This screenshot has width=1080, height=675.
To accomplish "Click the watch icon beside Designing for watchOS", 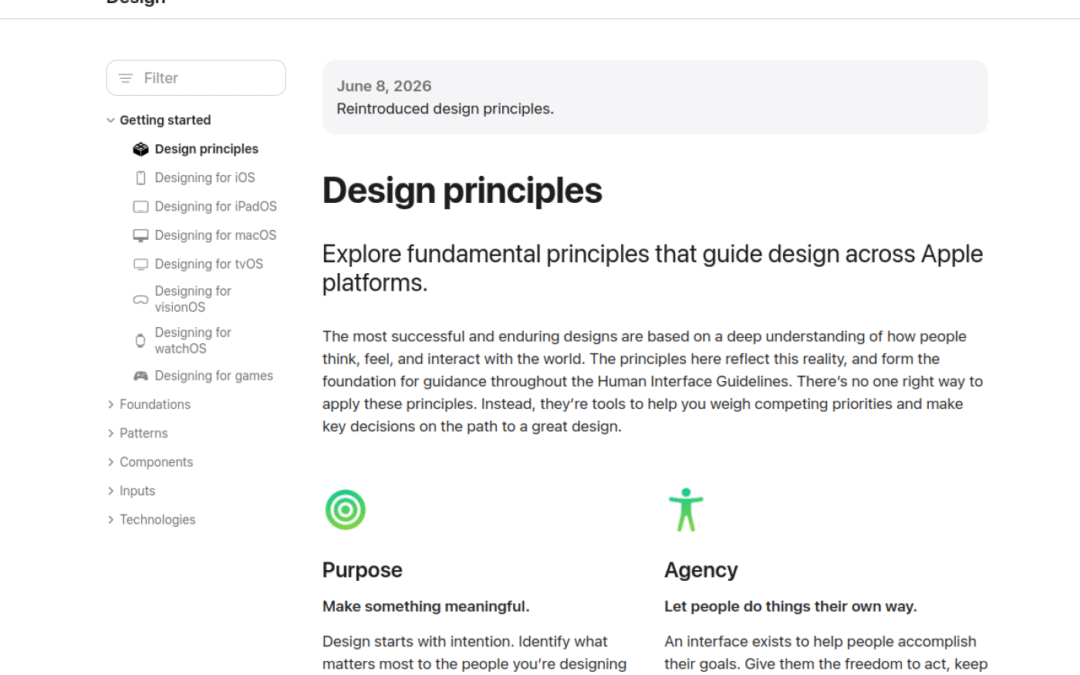I will coord(141,341).
